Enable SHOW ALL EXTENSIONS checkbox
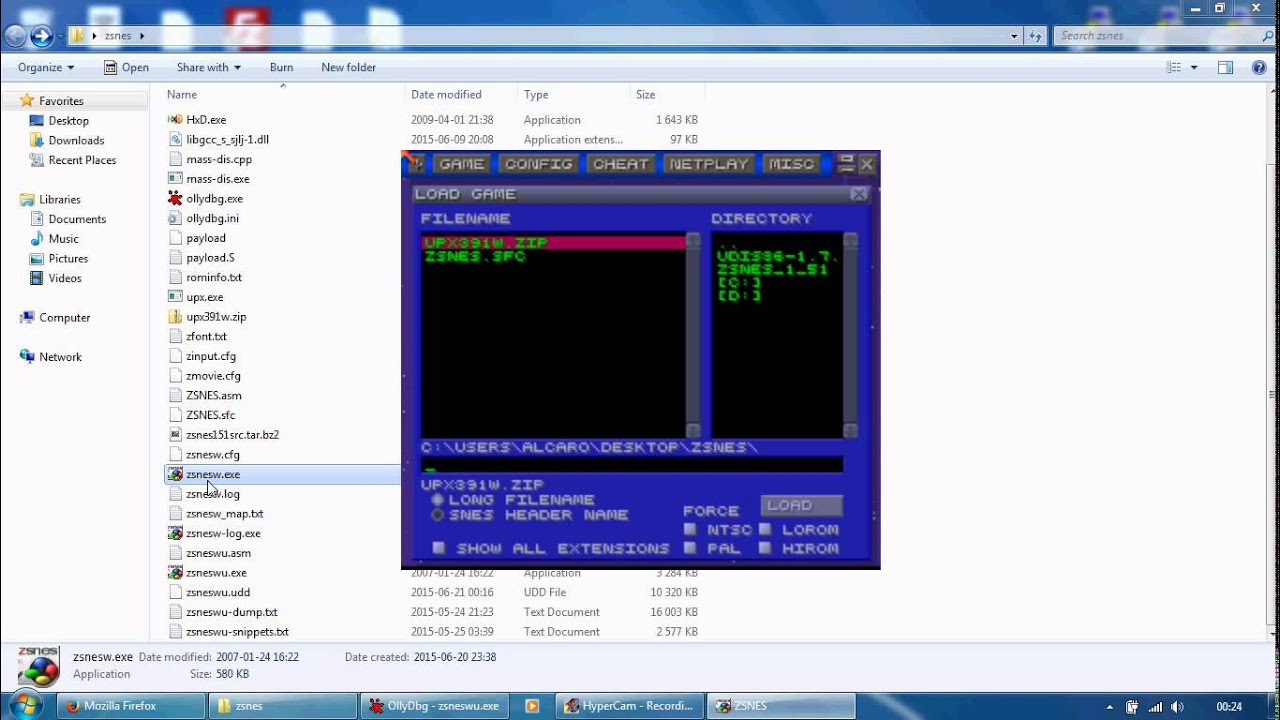Screen dimensions: 1280x720 (438, 548)
